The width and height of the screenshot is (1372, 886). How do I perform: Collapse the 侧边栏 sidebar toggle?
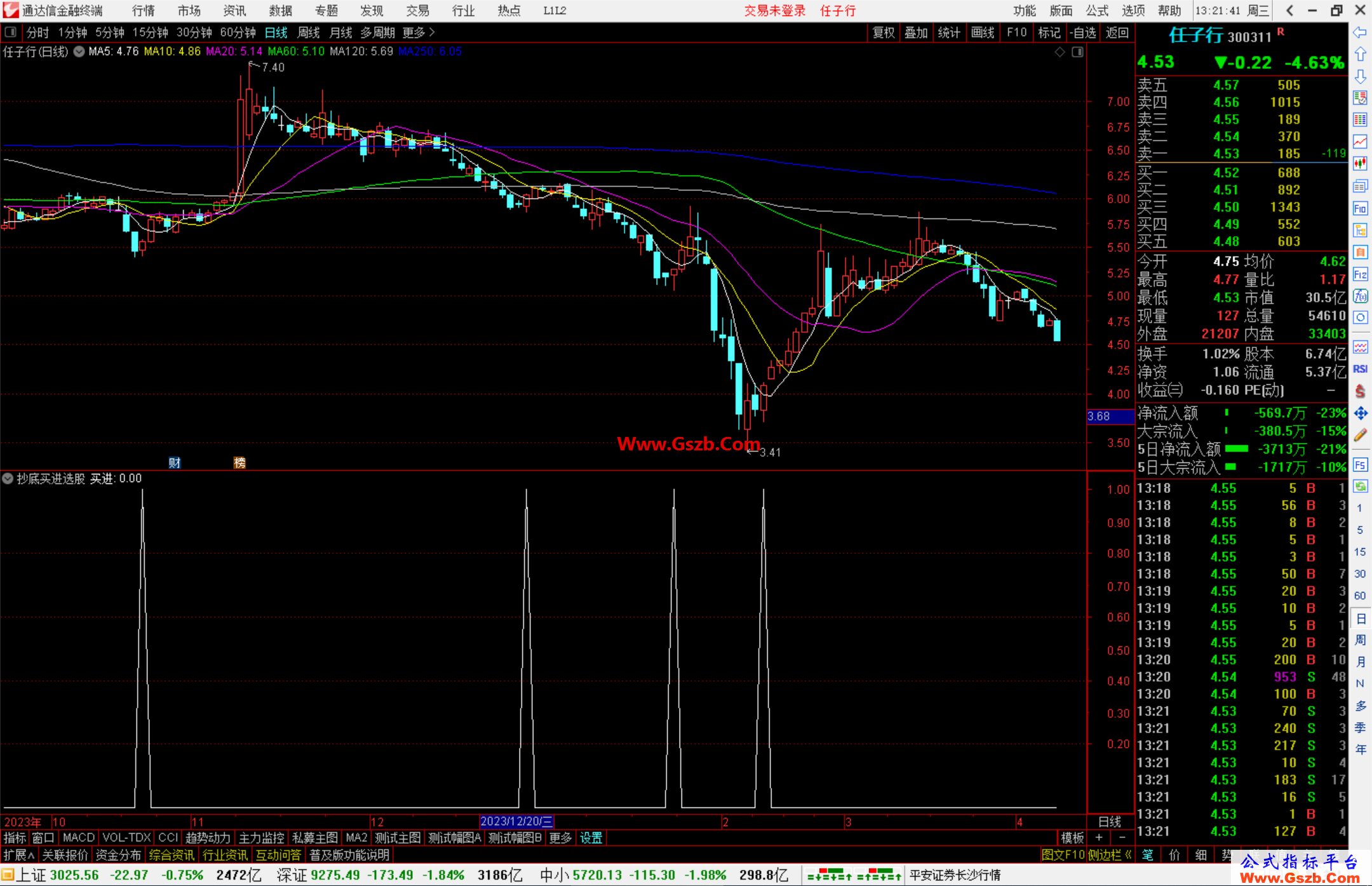1110,855
